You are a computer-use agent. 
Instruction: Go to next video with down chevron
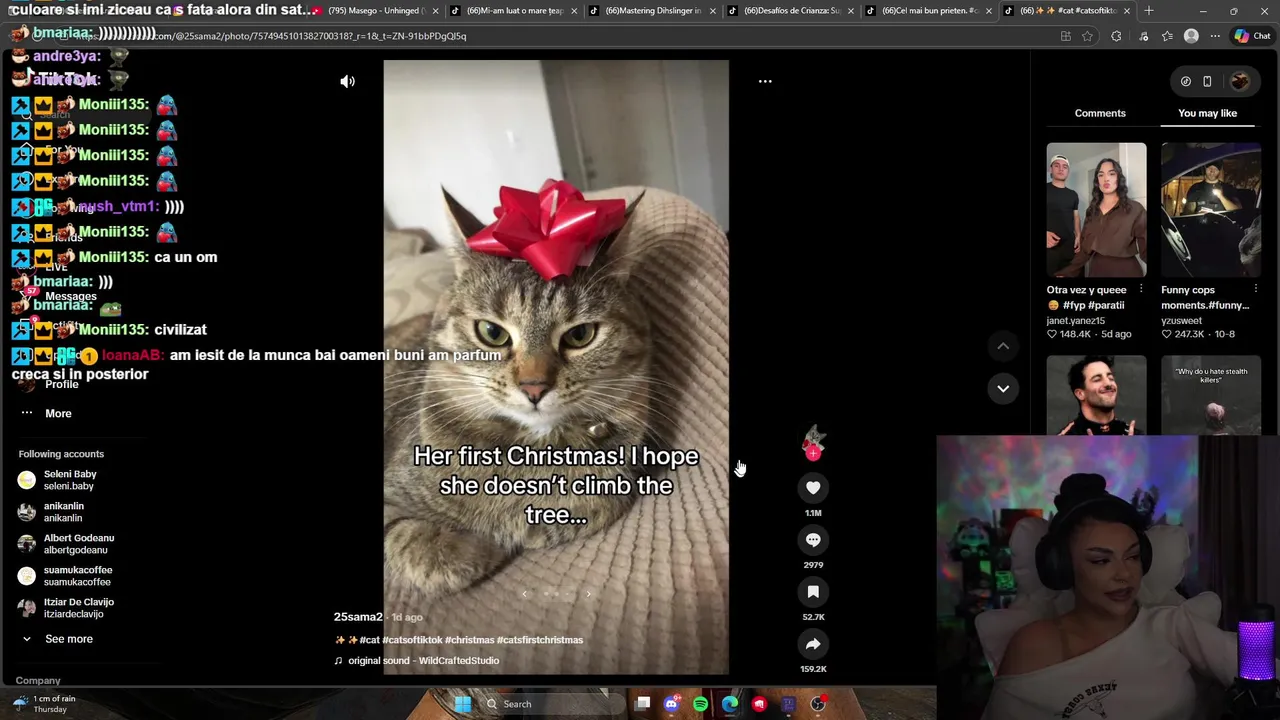point(1003,388)
